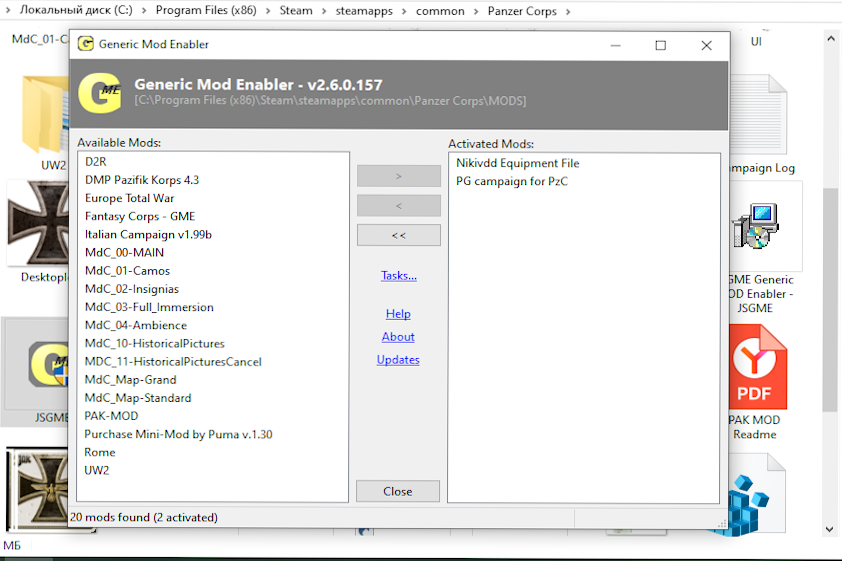Open the Tasks... link

pyautogui.click(x=398, y=275)
